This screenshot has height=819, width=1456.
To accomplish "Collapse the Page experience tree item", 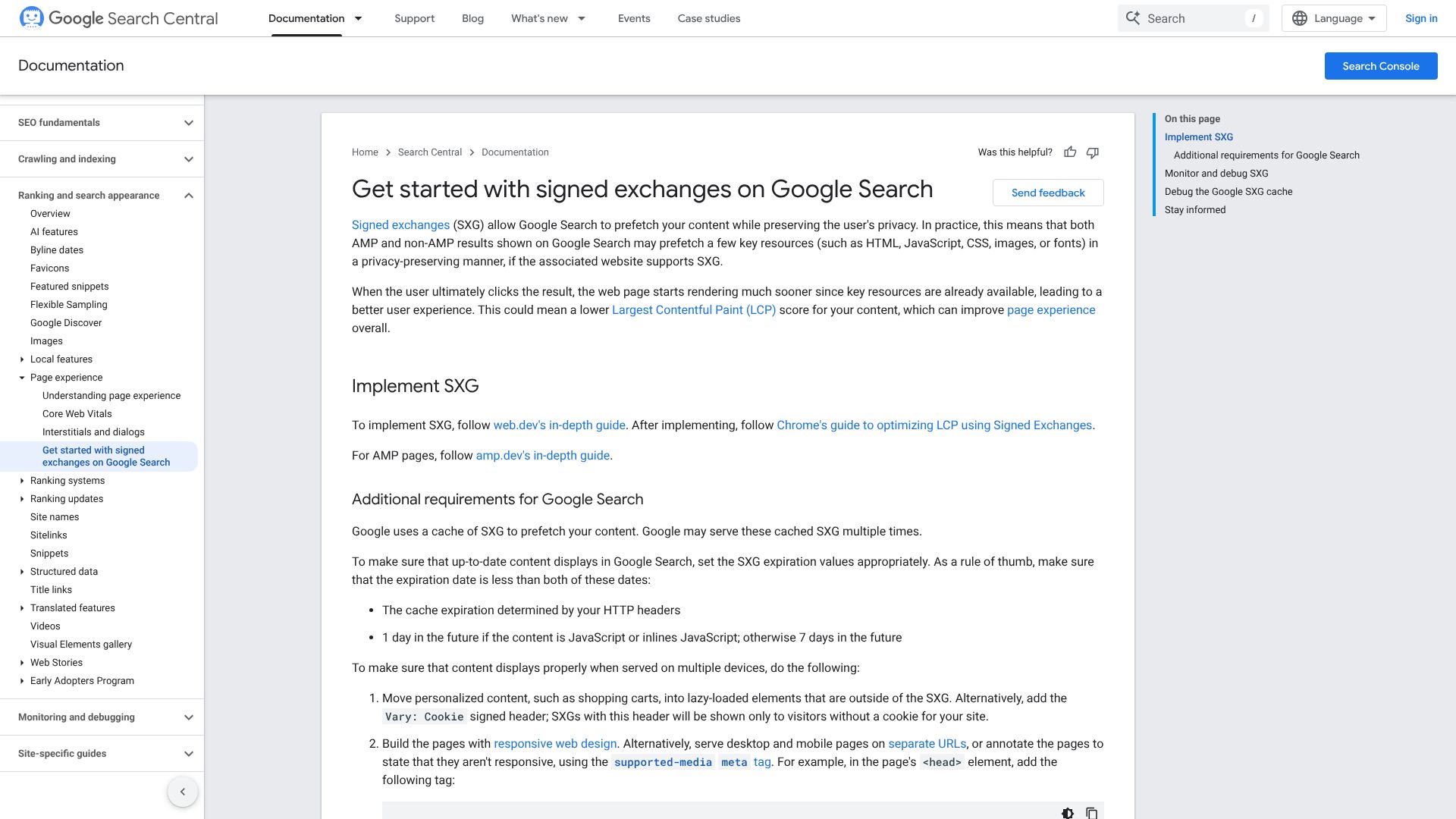I will coord(22,378).
